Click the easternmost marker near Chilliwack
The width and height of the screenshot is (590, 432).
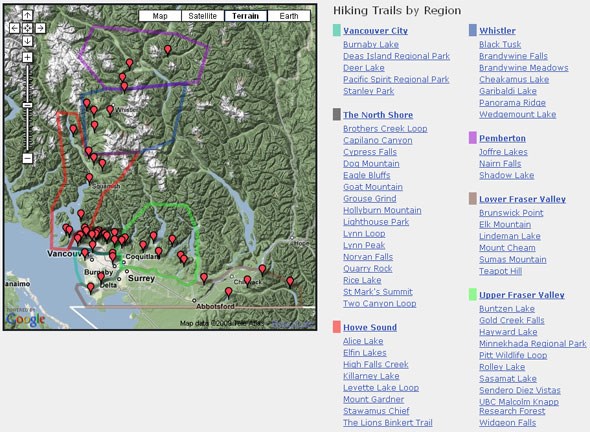290,281
